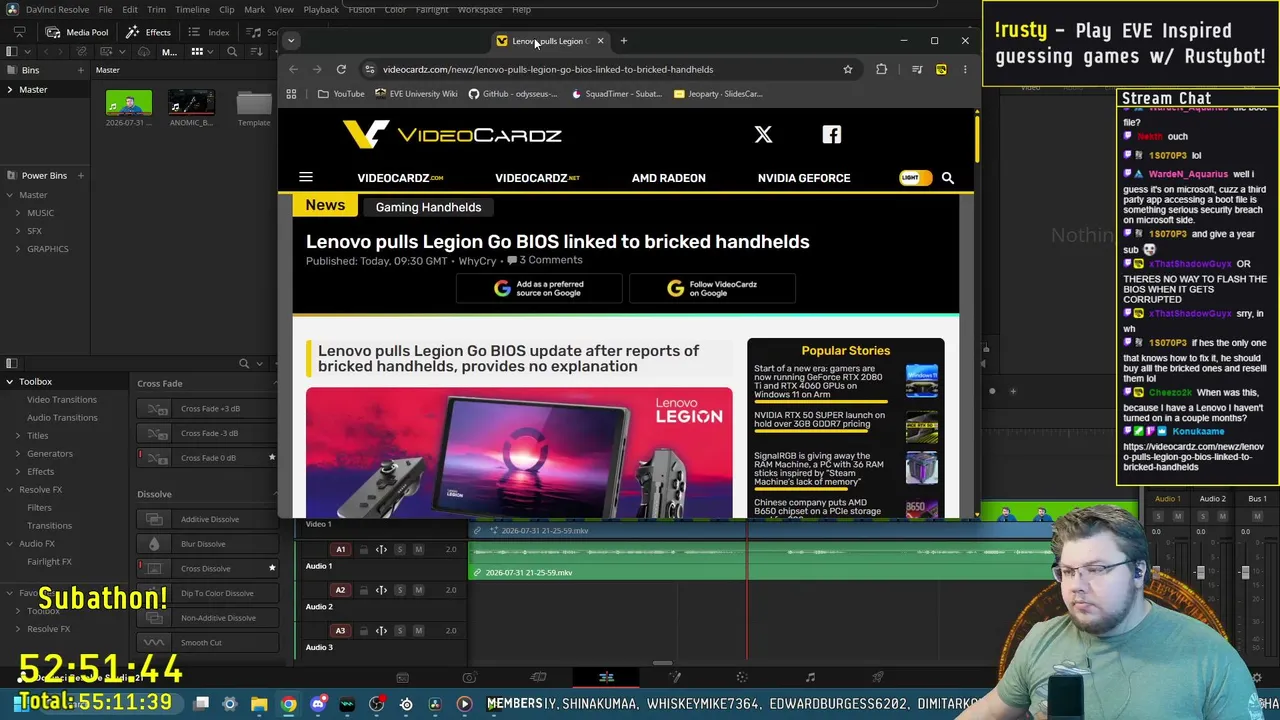Open AMD RADEON navigation link
Viewport: 1280px width, 720px height.
click(x=668, y=178)
